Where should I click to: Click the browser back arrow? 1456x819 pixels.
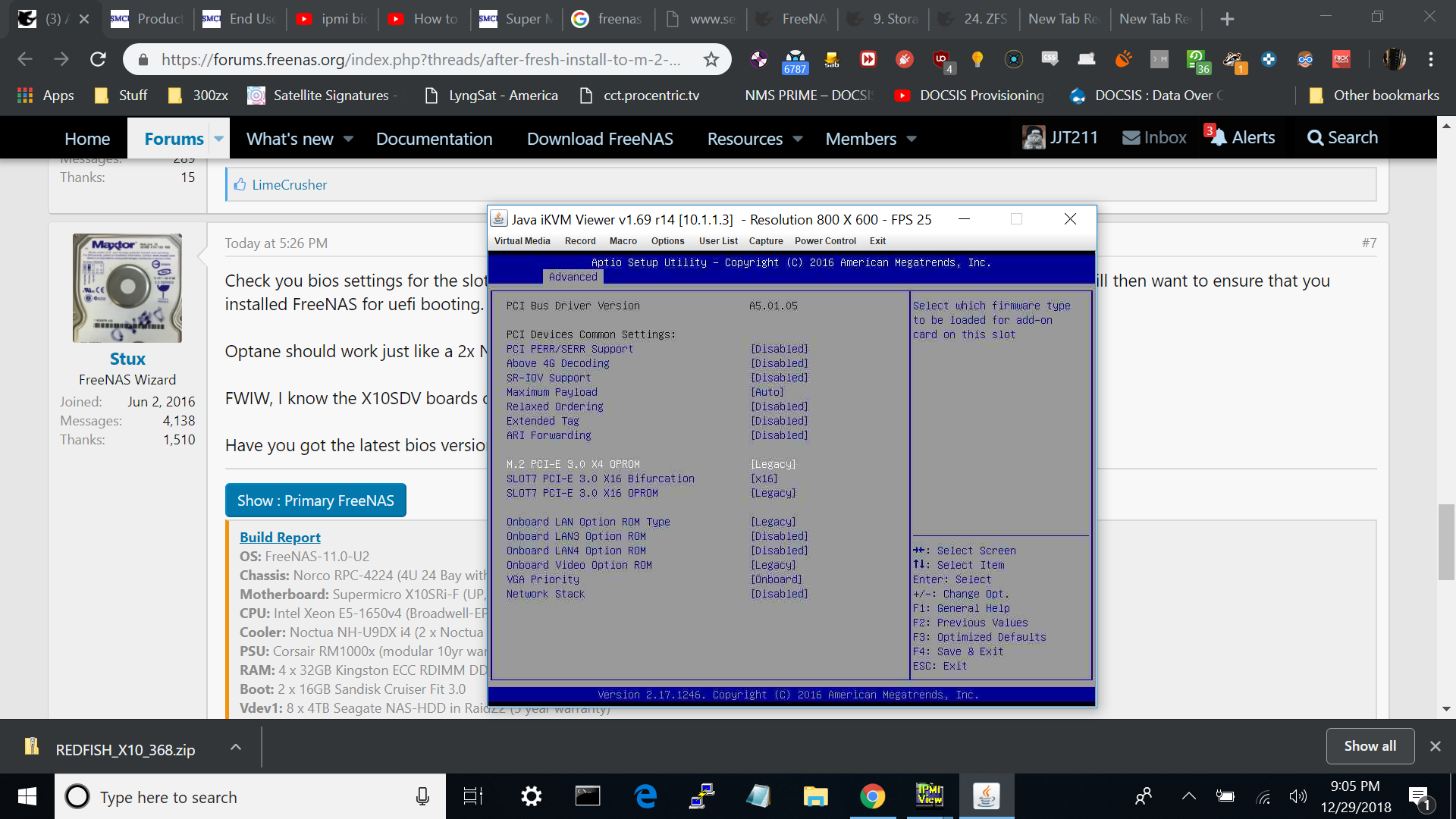coord(25,59)
